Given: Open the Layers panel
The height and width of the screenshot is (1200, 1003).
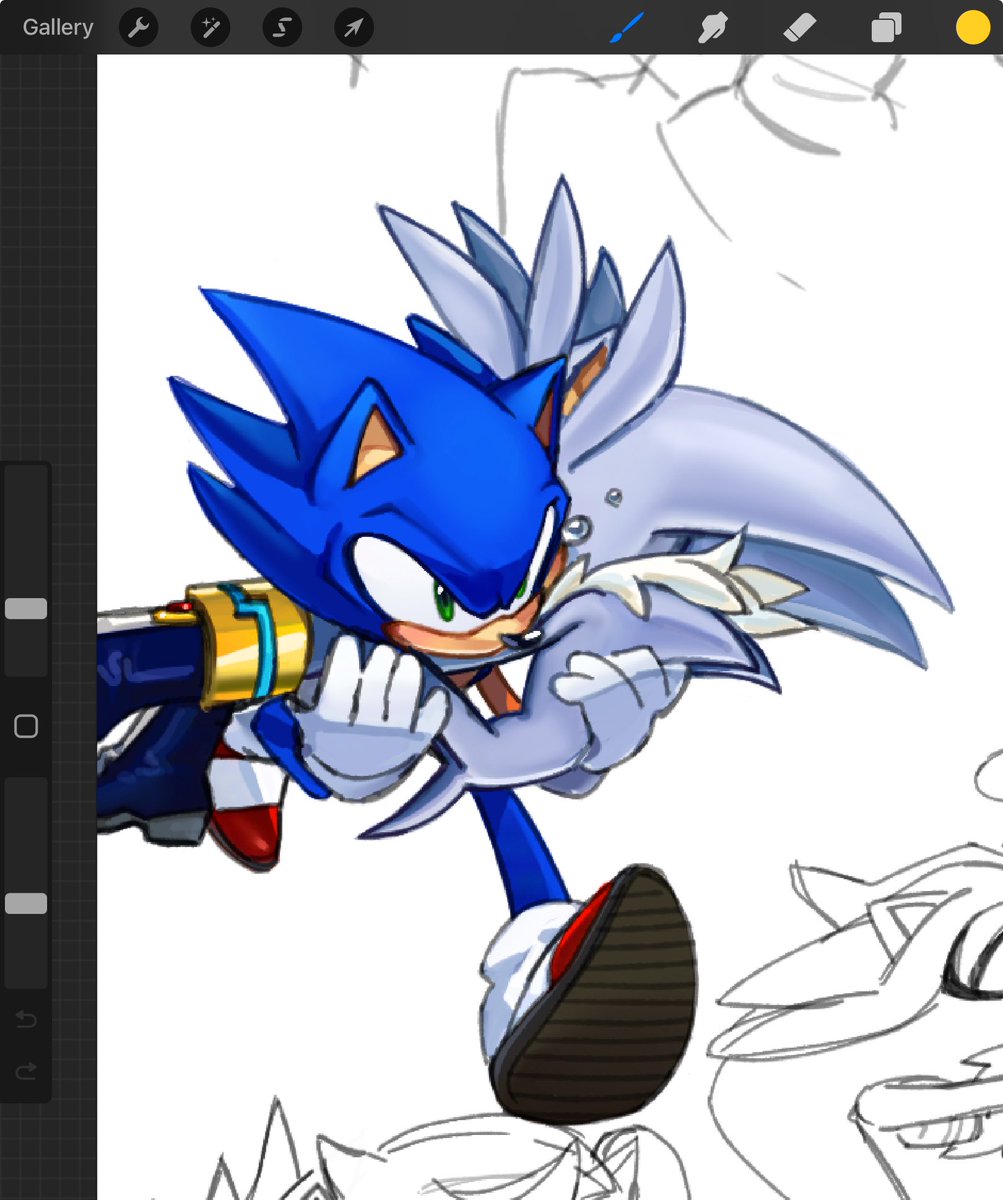Looking at the screenshot, I should [886, 28].
